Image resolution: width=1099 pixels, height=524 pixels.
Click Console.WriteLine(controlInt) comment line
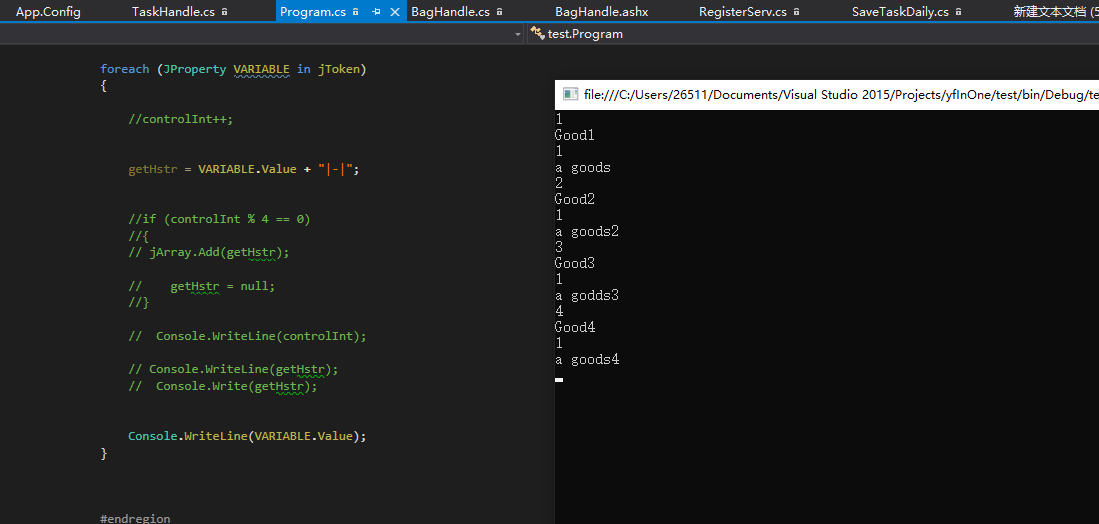pyautogui.click(x=247, y=336)
